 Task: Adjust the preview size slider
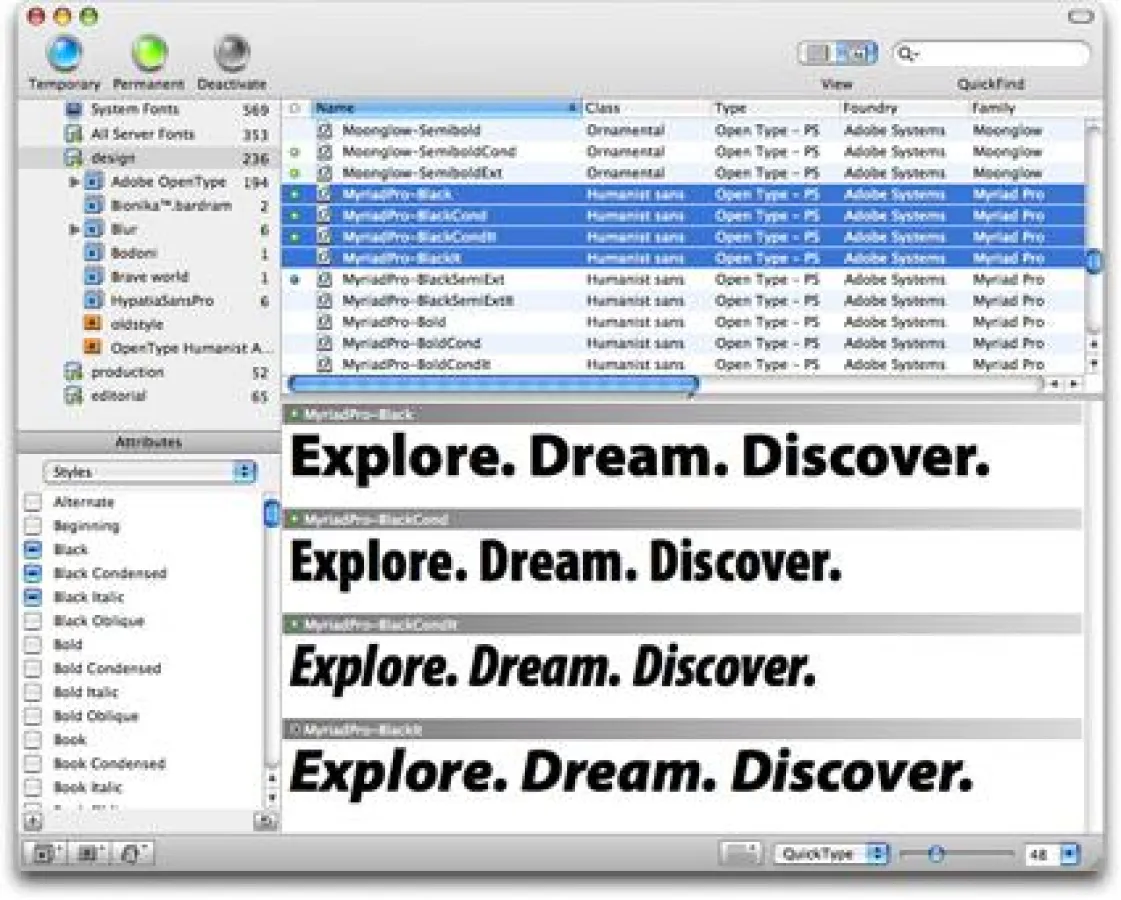click(938, 853)
